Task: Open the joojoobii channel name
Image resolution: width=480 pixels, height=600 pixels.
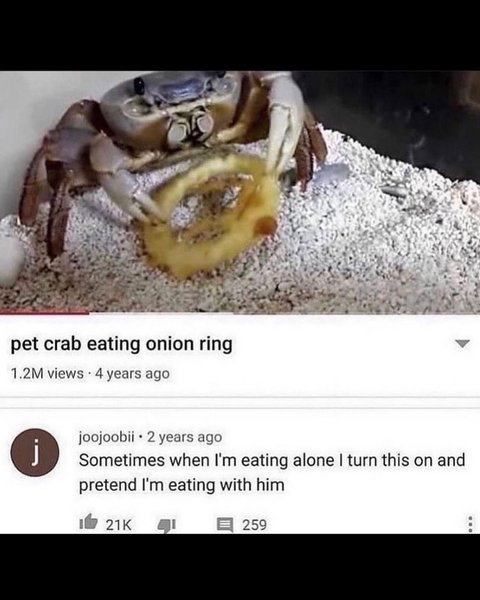Action: coord(106,437)
